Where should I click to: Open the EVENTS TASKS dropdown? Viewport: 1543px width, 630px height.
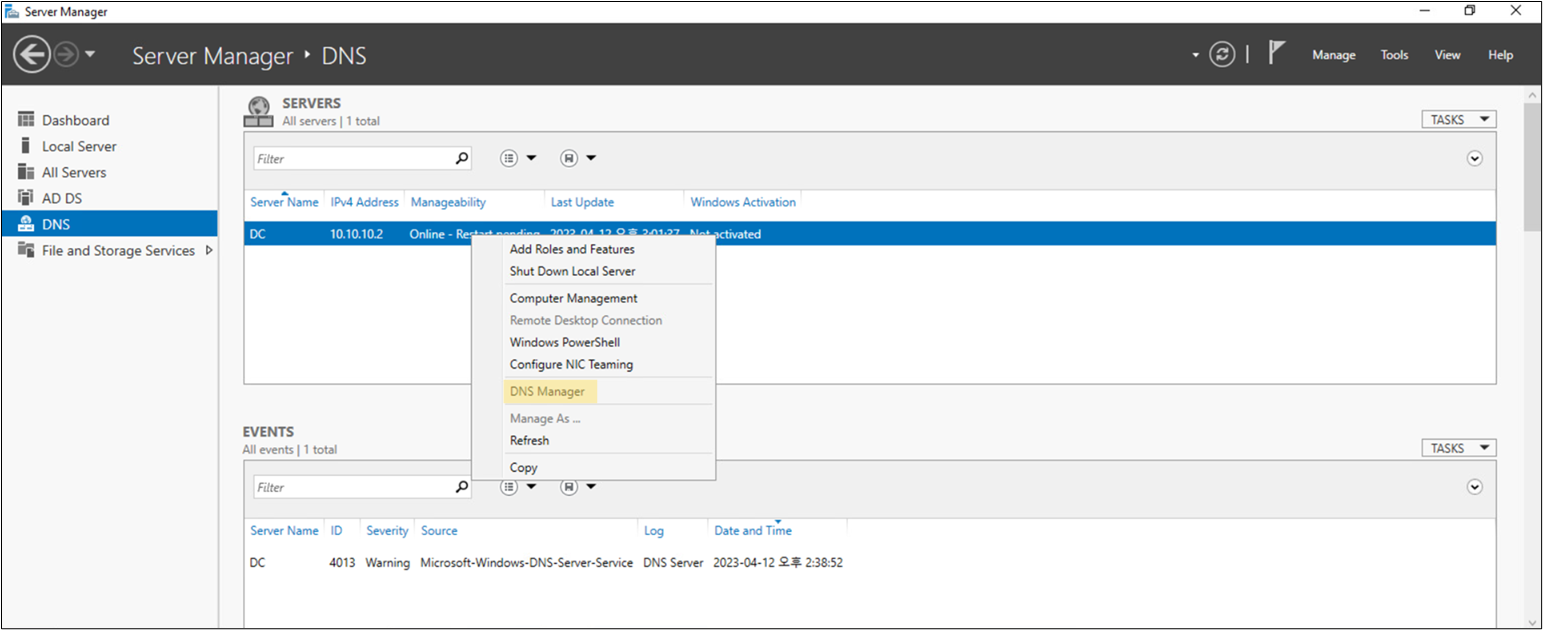pyautogui.click(x=1458, y=448)
